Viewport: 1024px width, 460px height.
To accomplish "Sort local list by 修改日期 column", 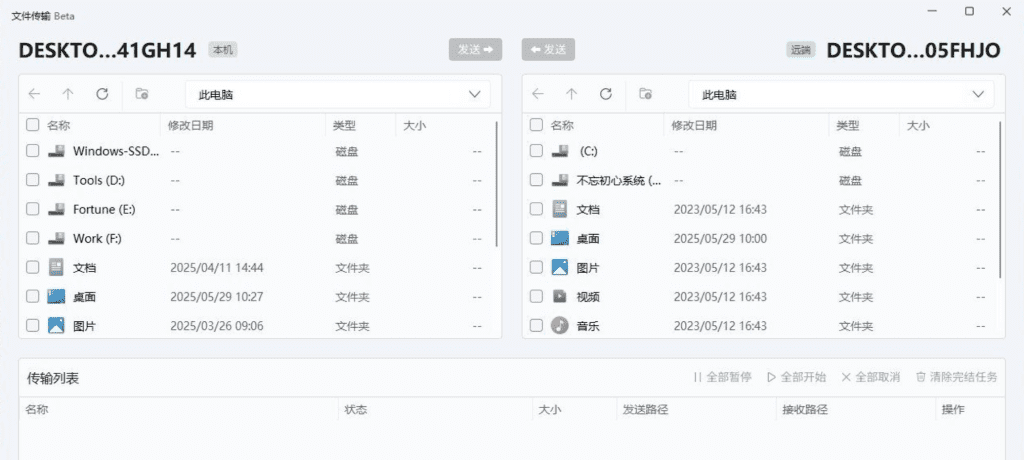I will [190, 125].
